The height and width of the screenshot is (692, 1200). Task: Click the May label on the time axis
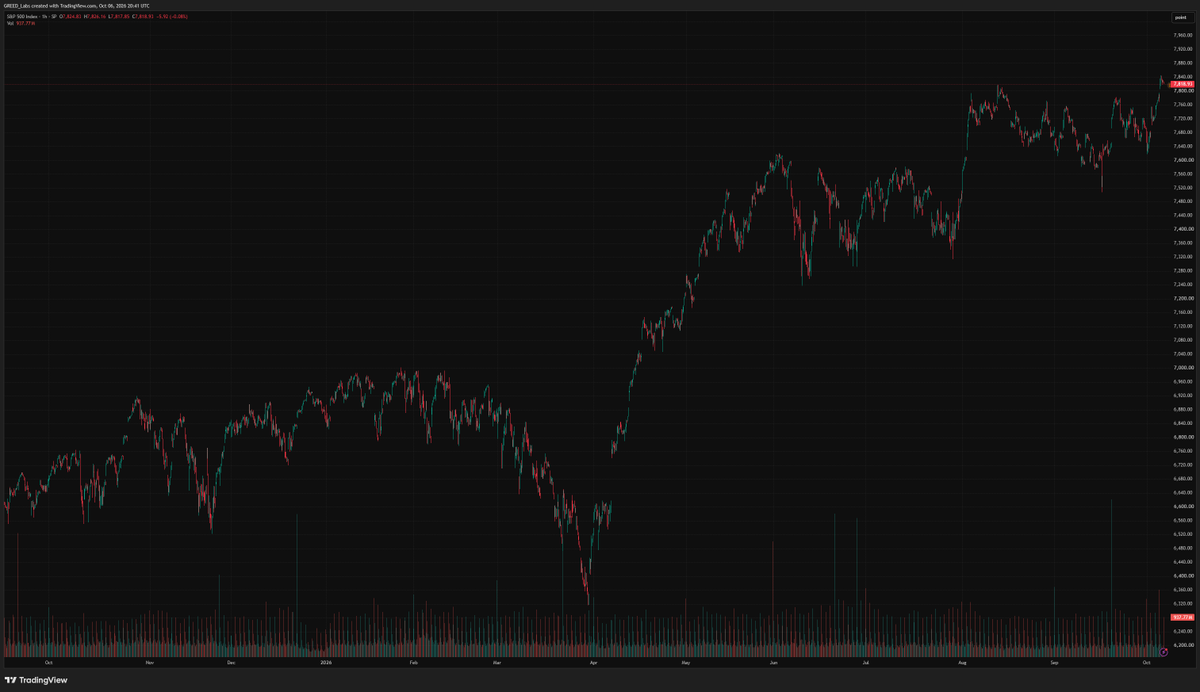[685, 663]
